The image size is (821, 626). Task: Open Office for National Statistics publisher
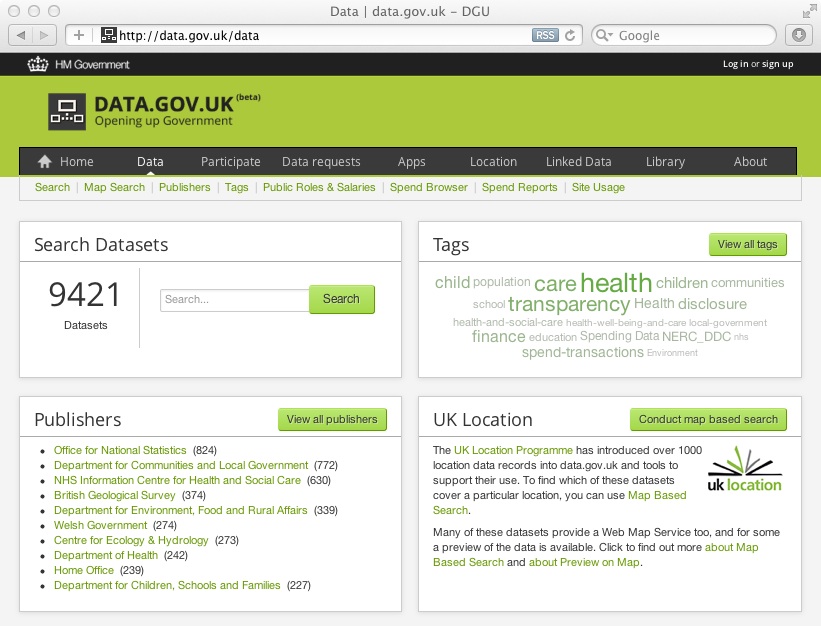(x=120, y=450)
